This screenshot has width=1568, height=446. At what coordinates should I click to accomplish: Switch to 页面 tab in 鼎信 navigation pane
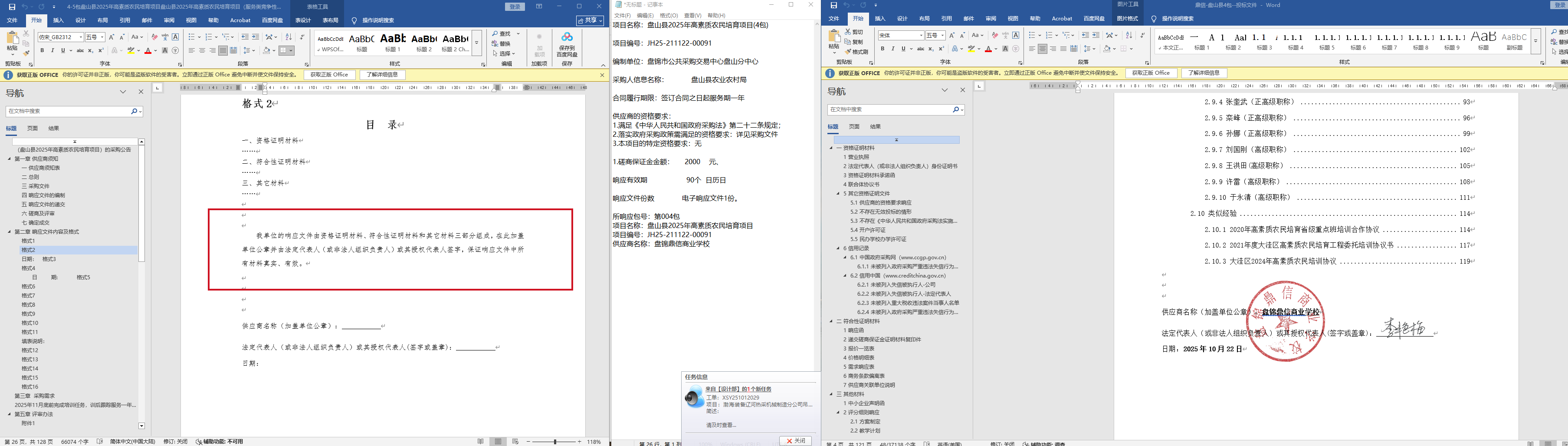click(855, 127)
